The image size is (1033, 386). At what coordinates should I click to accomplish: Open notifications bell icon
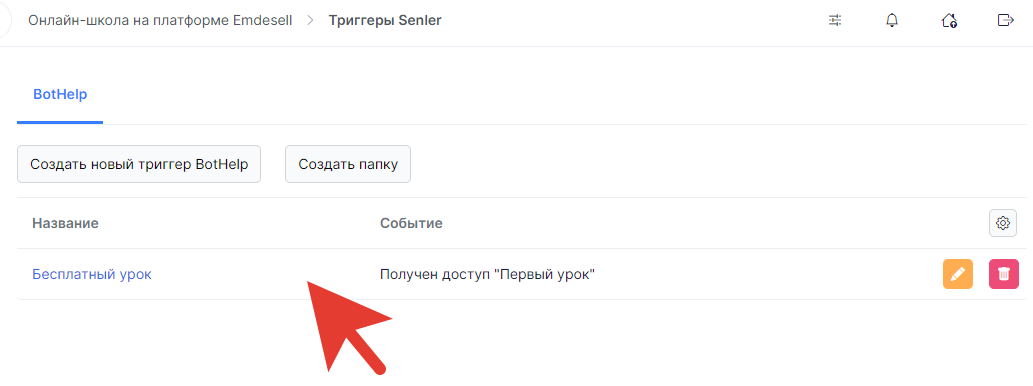coord(892,20)
